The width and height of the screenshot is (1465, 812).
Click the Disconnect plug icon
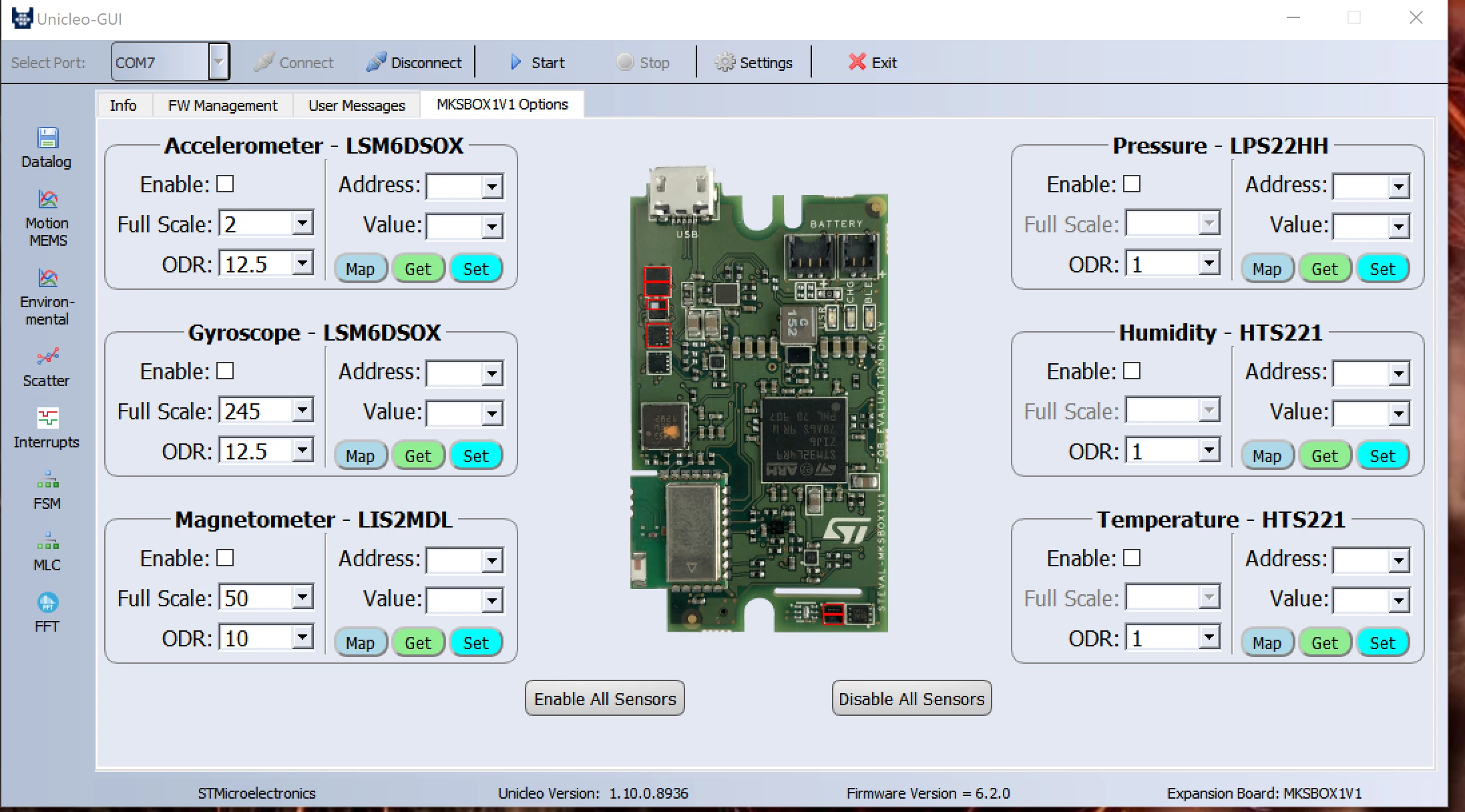click(376, 62)
